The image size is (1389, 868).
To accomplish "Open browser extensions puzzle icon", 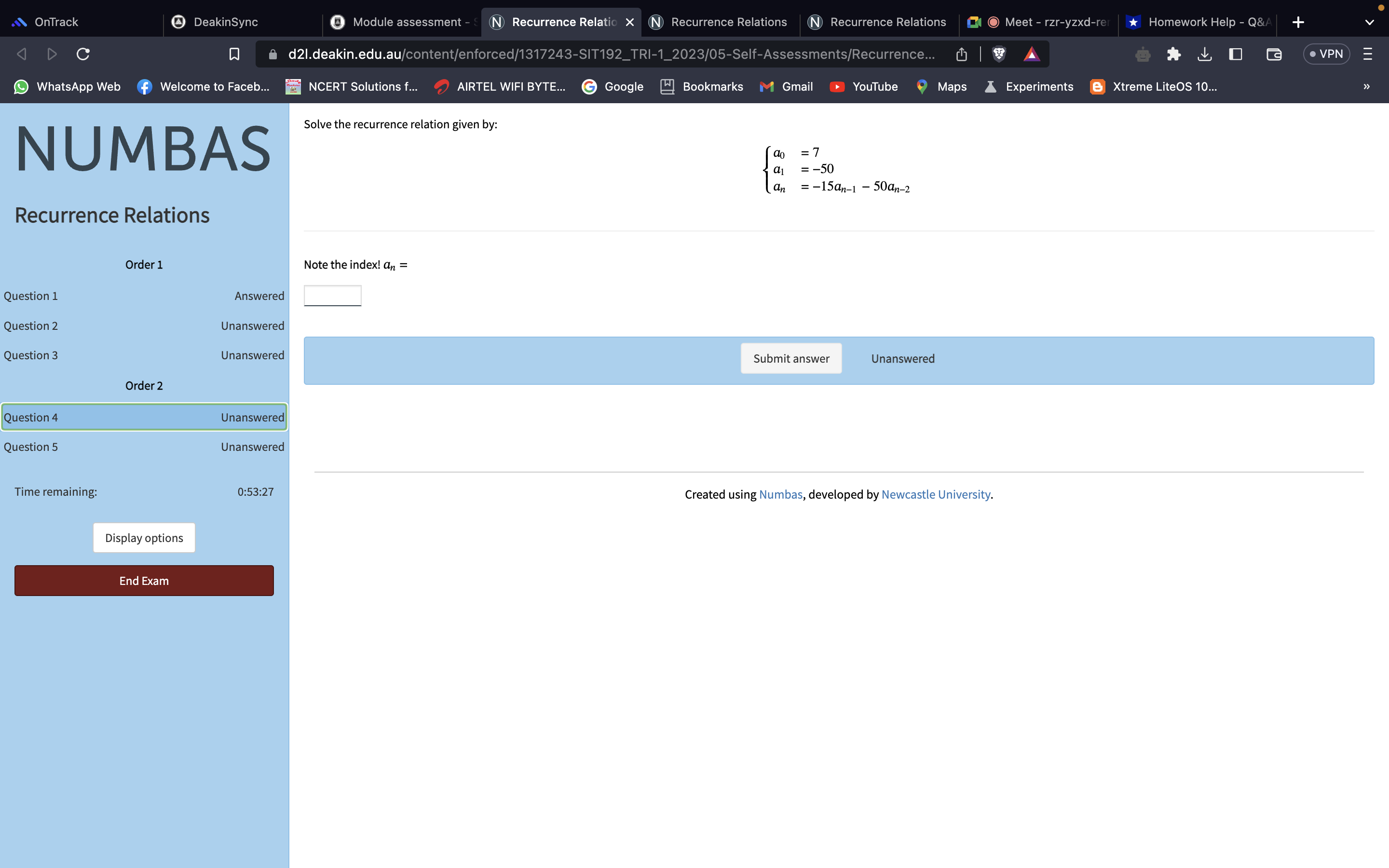I will [1173, 54].
